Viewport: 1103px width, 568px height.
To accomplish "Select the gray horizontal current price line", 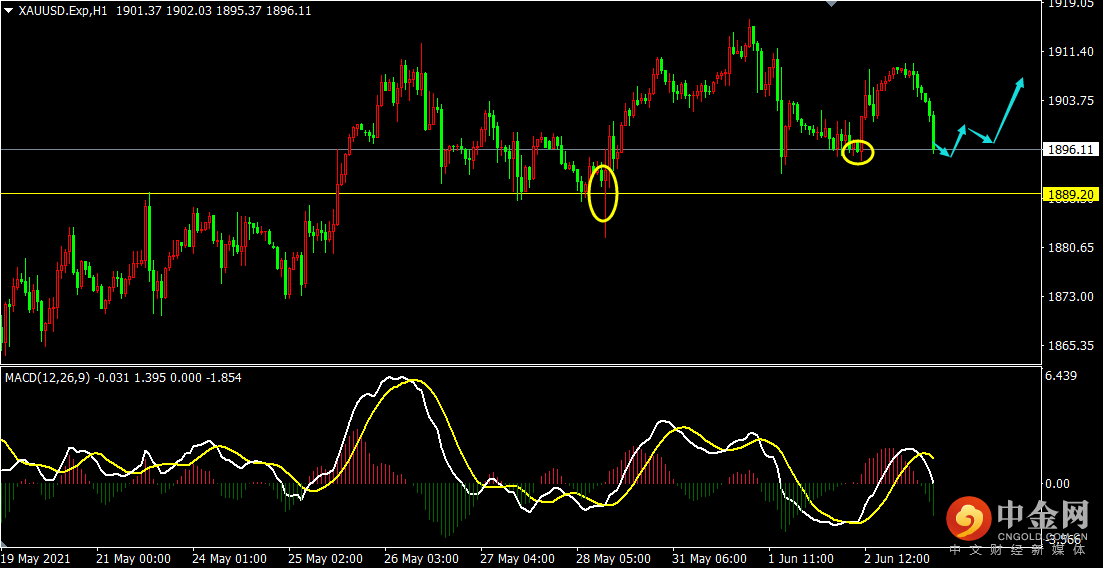I will click(520, 149).
